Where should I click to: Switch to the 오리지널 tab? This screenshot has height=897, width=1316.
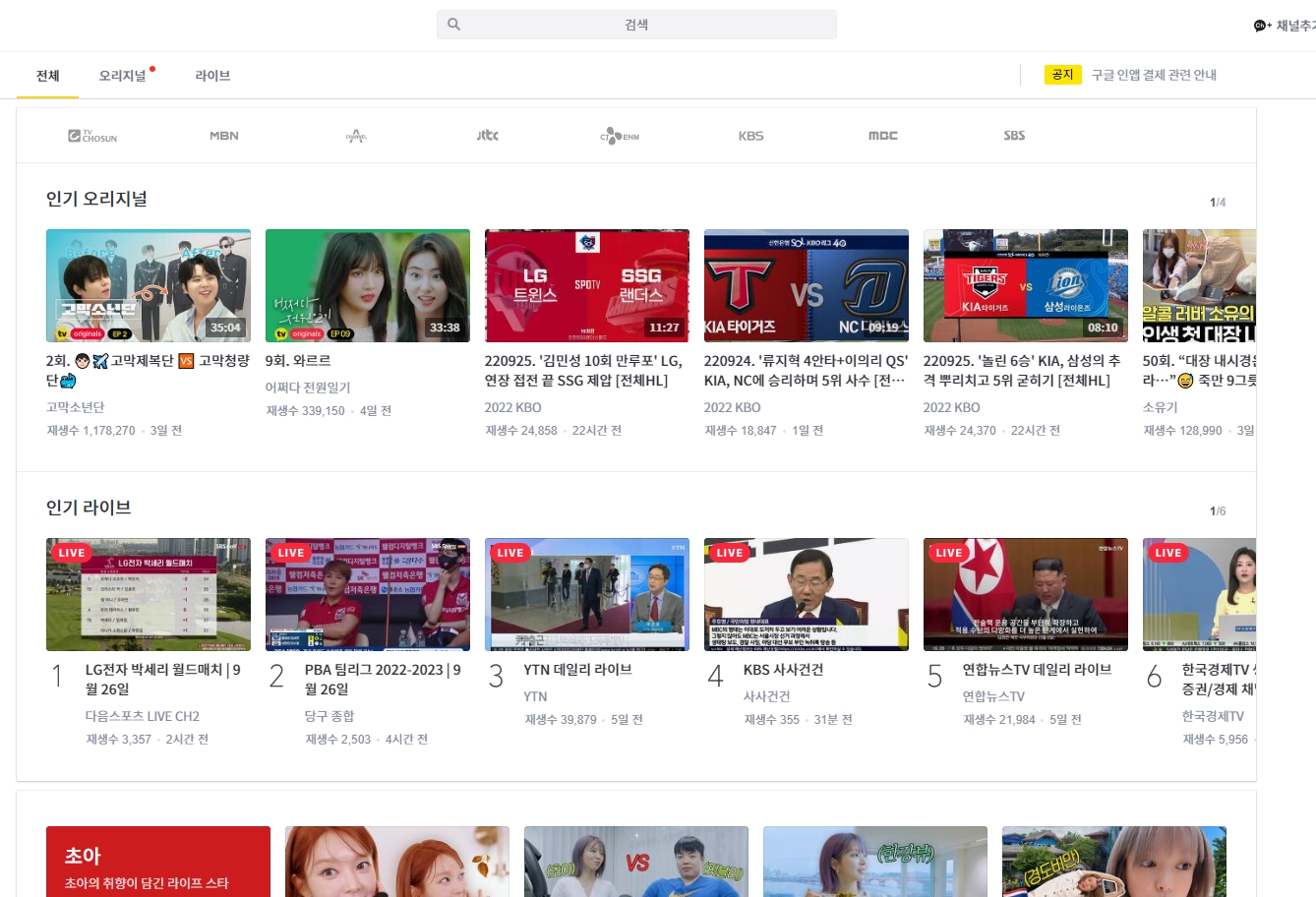tap(122, 75)
